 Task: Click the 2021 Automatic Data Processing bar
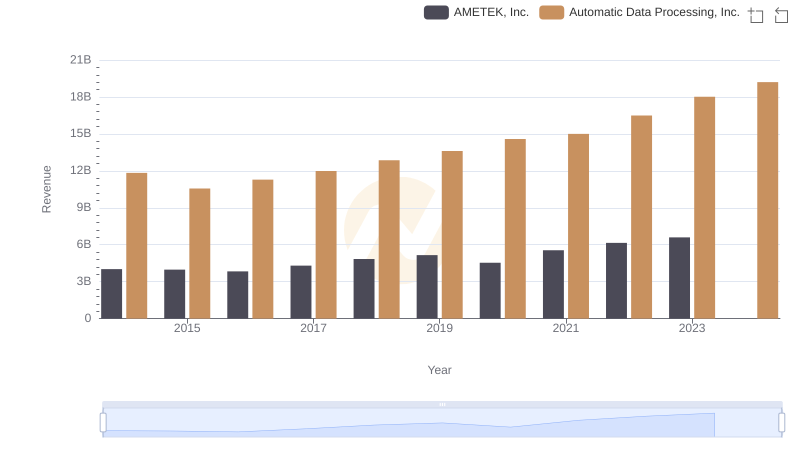578,226
